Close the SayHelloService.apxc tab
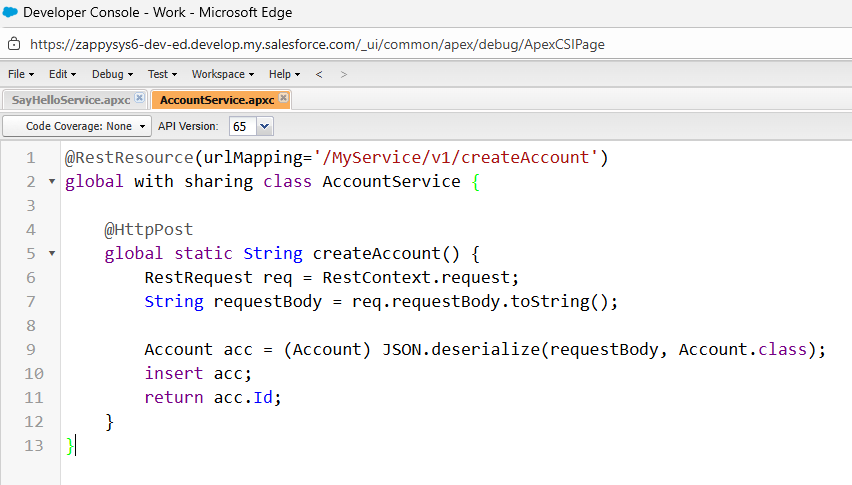This screenshot has width=852, height=485. point(139,98)
